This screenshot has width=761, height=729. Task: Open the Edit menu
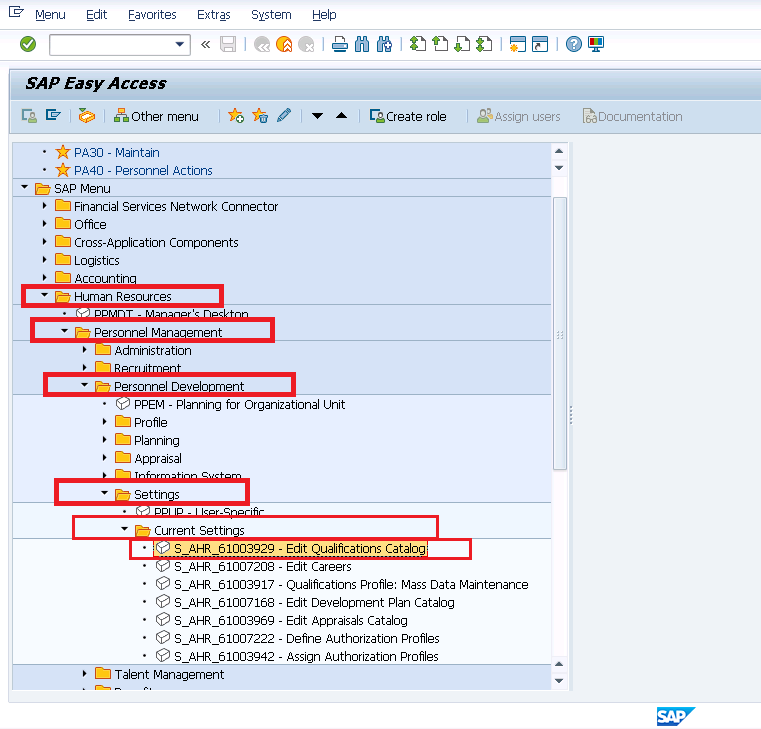tap(97, 15)
